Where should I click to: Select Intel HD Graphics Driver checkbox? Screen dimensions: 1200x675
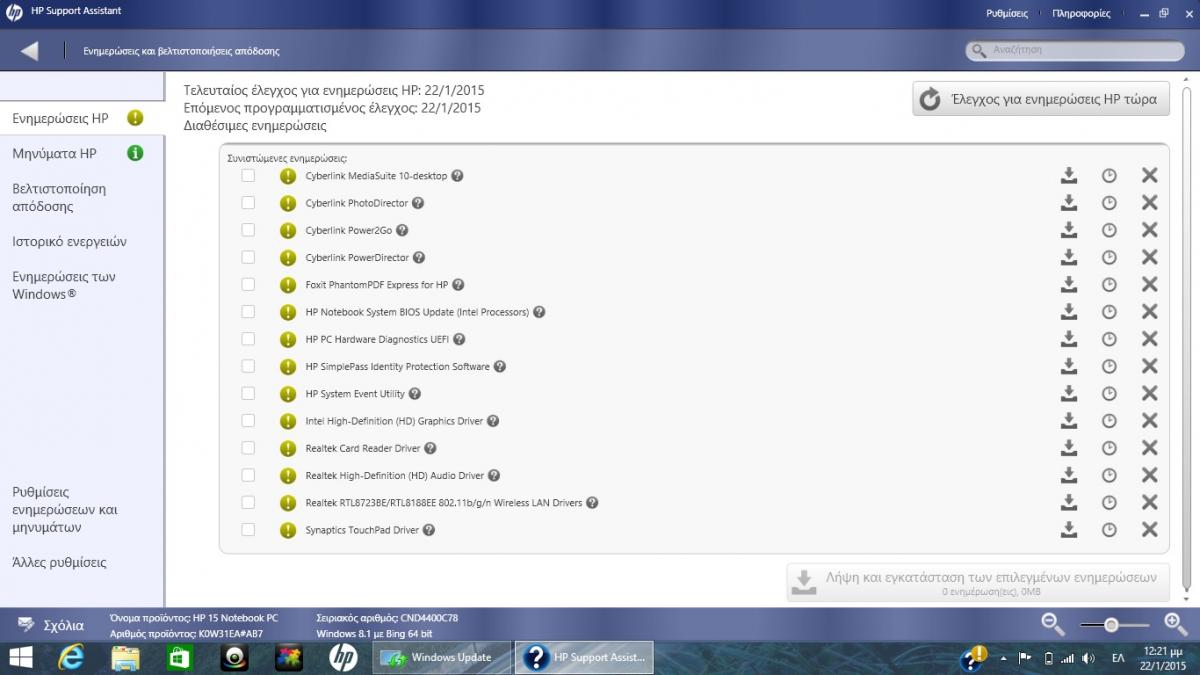pos(248,421)
